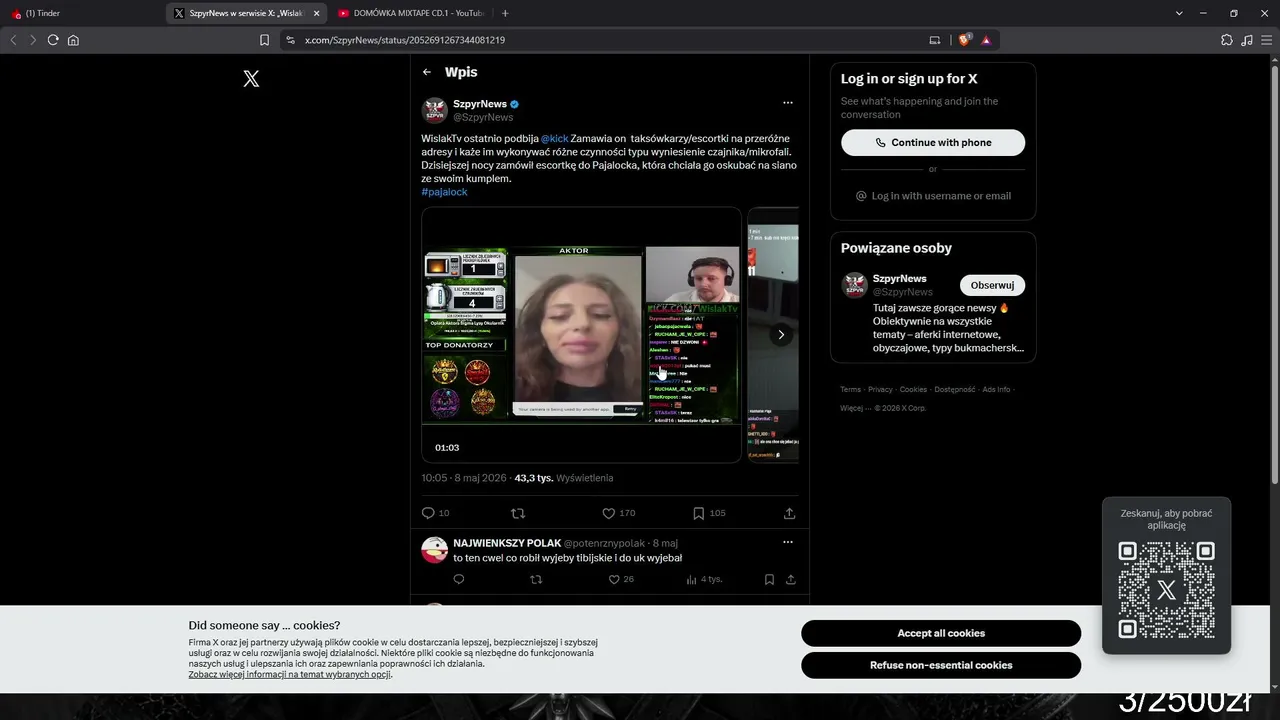Repost NAJWIENKSZY POLAK's comment
Image resolution: width=1280 pixels, height=720 pixels.
coord(536,579)
